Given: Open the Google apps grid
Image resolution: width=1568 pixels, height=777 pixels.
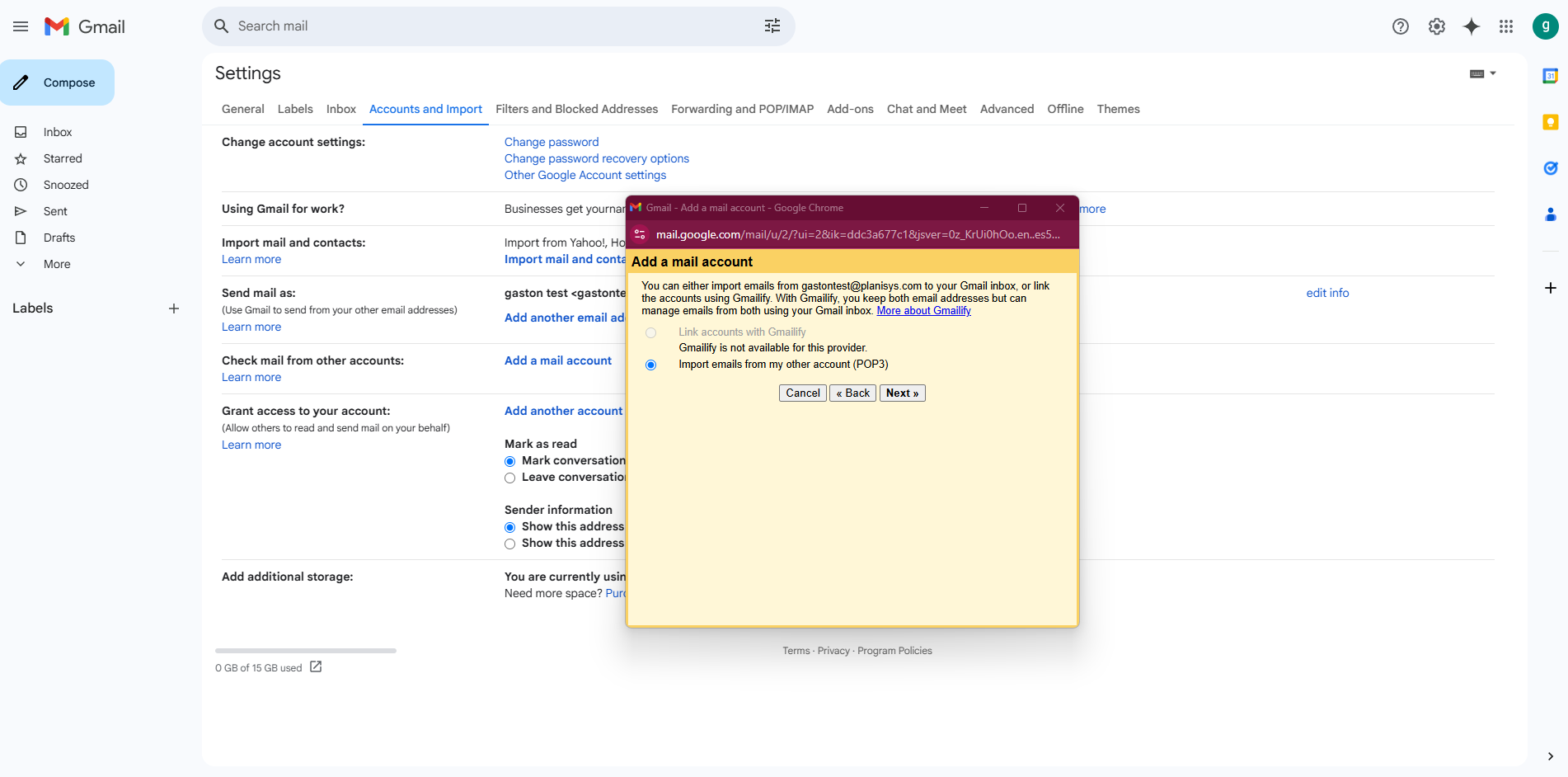Looking at the screenshot, I should click(1506, 26).
